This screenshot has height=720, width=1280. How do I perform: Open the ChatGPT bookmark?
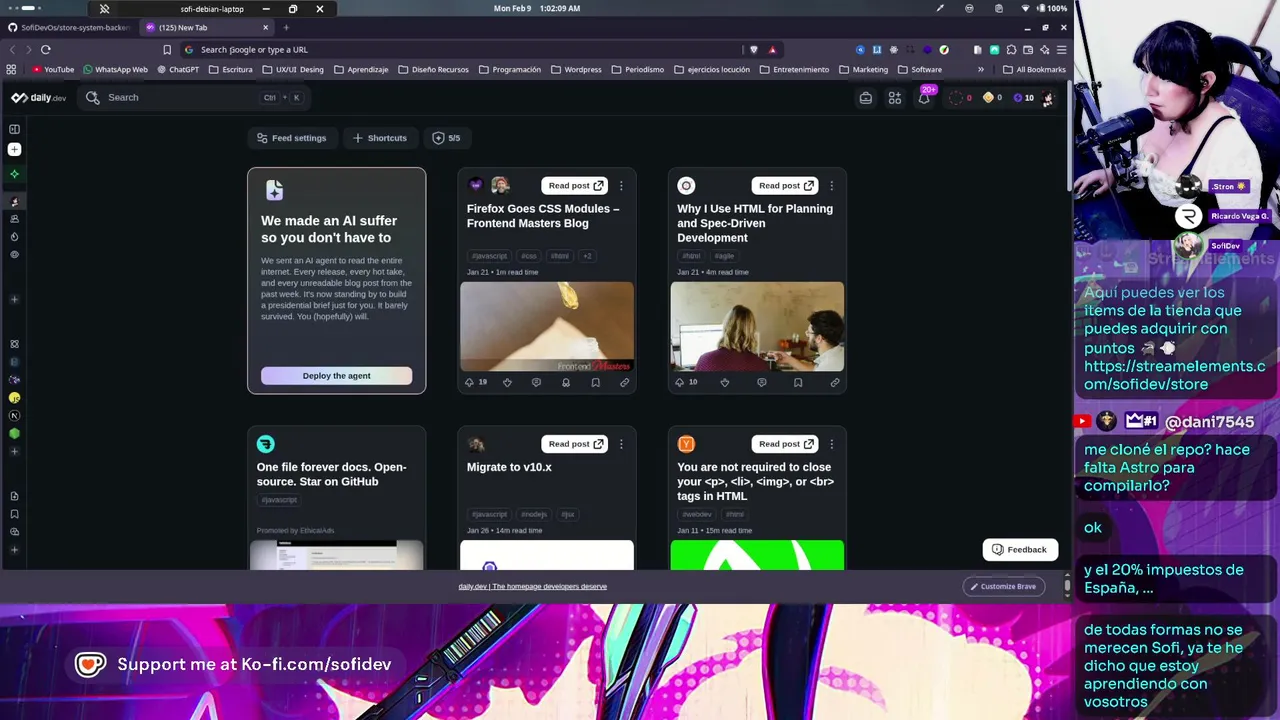[x=178, y=69]
